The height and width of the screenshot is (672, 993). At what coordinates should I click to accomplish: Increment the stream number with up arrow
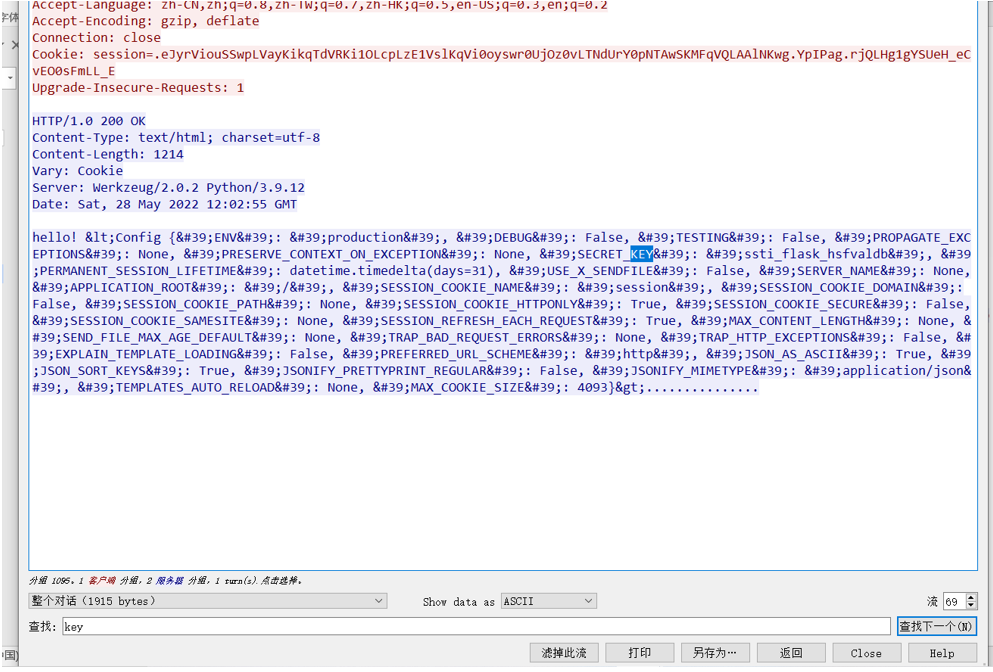[972, 597]
